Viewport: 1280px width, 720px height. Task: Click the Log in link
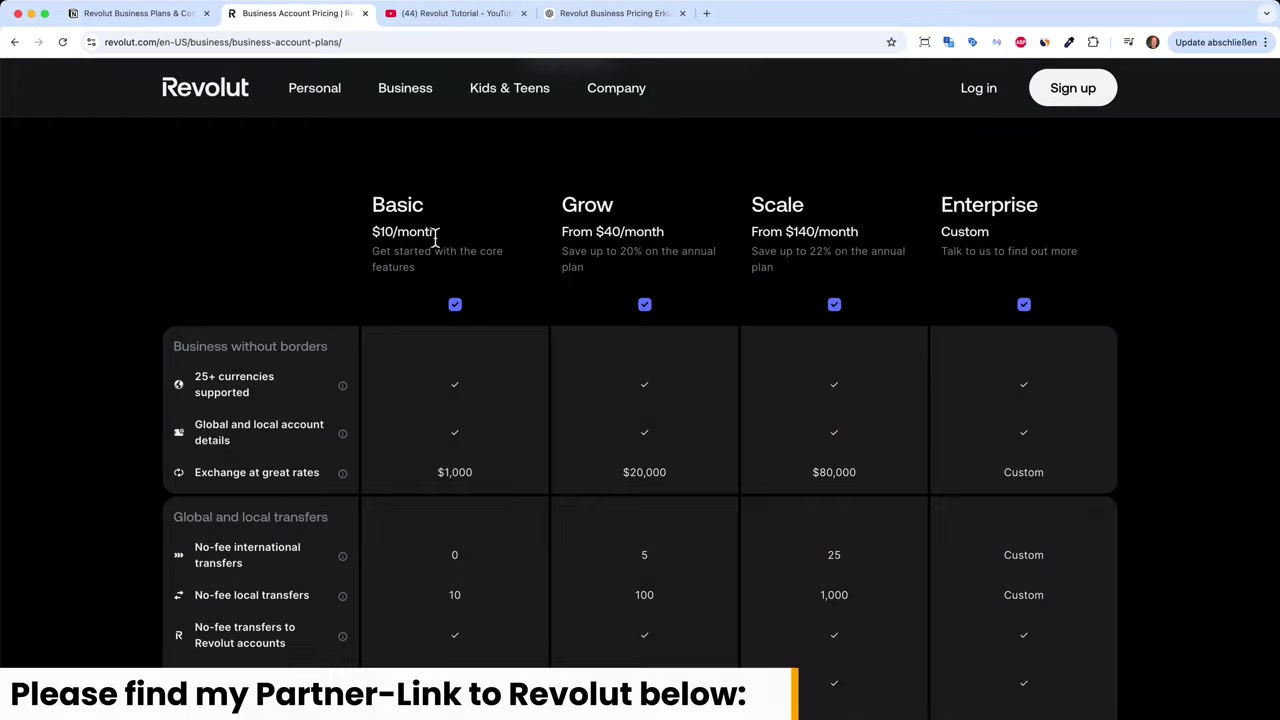point(978,88)
